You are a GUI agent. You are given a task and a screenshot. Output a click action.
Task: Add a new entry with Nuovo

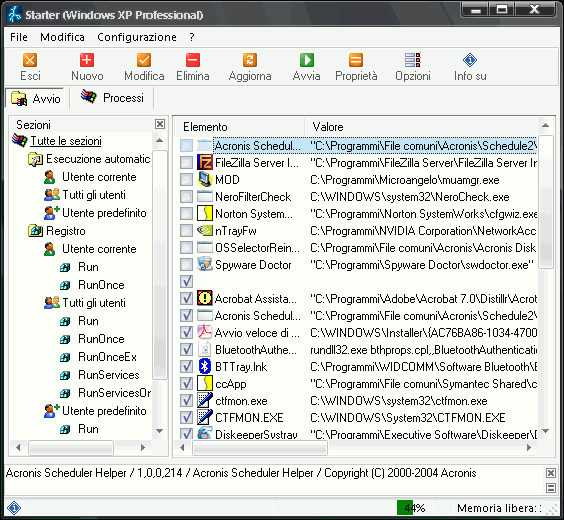pyautogui.click(x=87, y=60)
